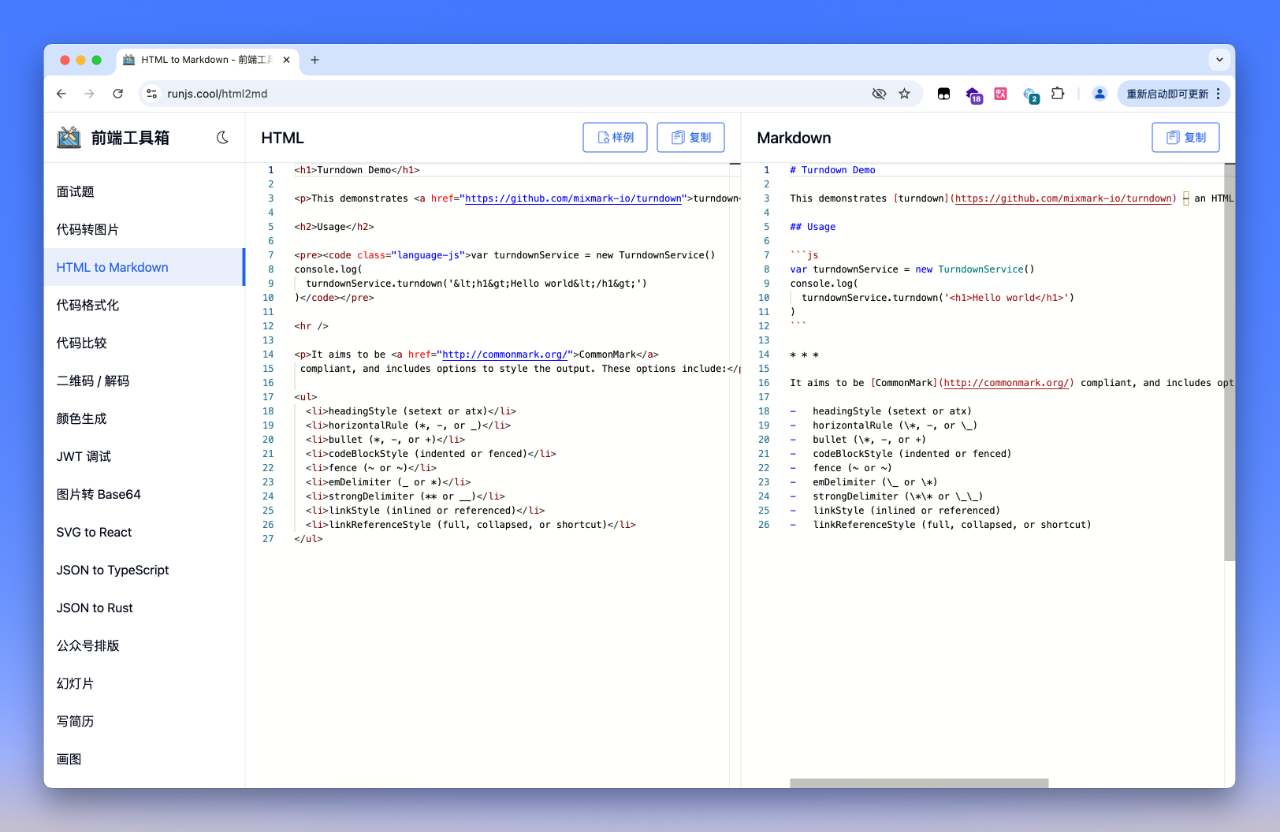Open the Extensions puzzle icon
The width and height of the screenshot is (1280, 832).
(x=1058, y=94)
